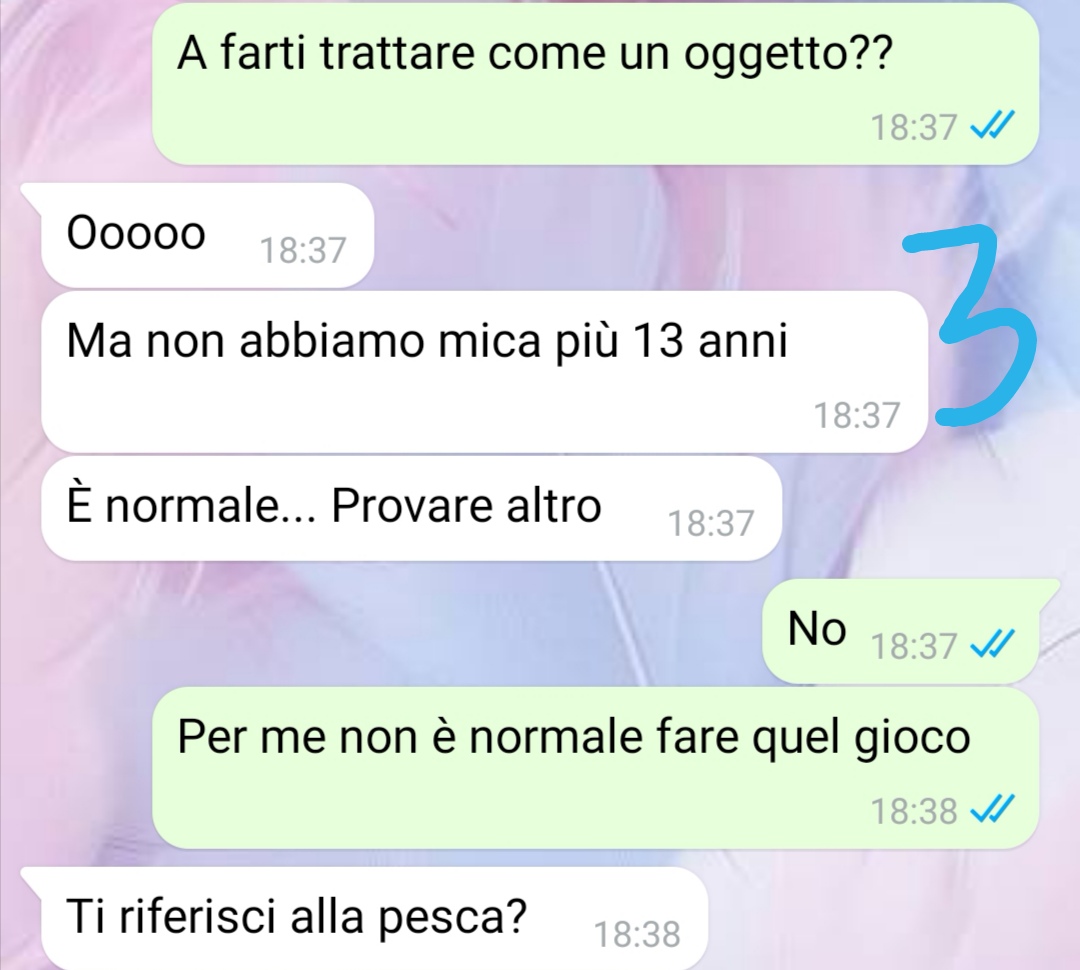Tap read receipt ticks beside 'No' message
Viewport: 1080px width, 970px height.
click(x=992, y=645)
